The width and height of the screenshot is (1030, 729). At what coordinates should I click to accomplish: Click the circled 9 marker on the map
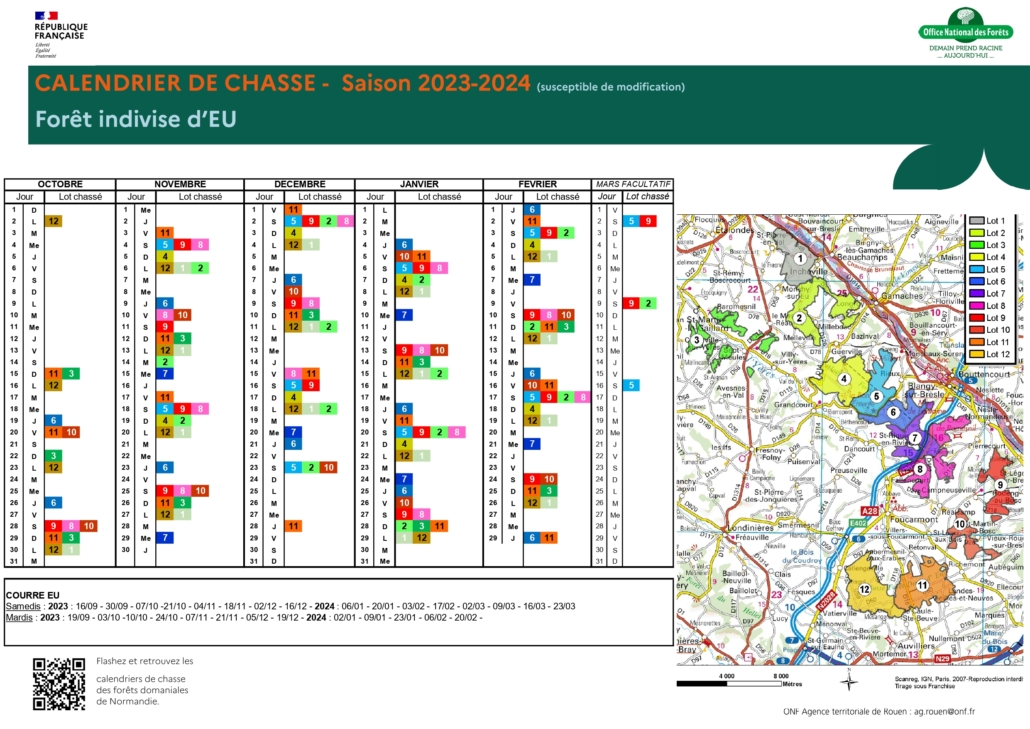[x=1000, y=485]
